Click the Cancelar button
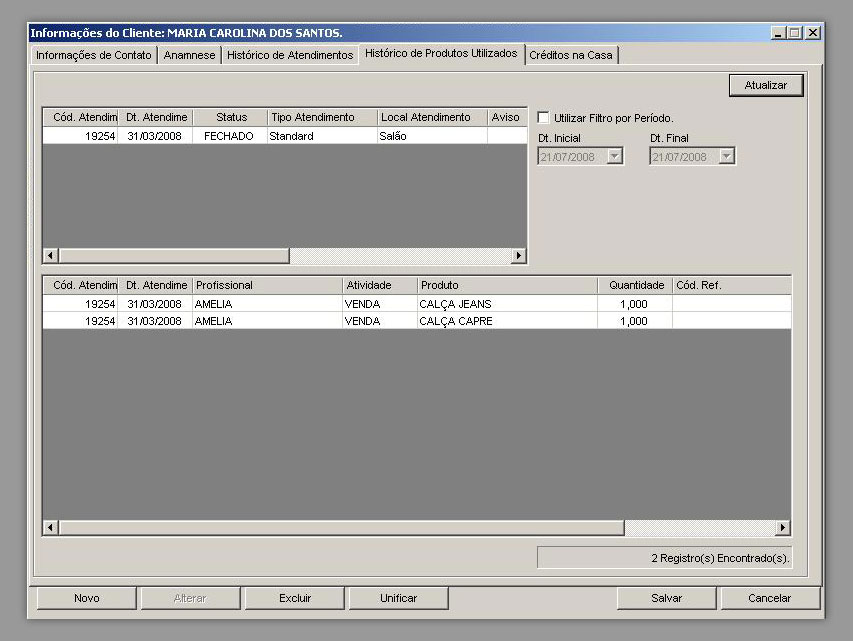Image resolution: width=853 pixels, height=641 pixels. [x=769, y=598]
